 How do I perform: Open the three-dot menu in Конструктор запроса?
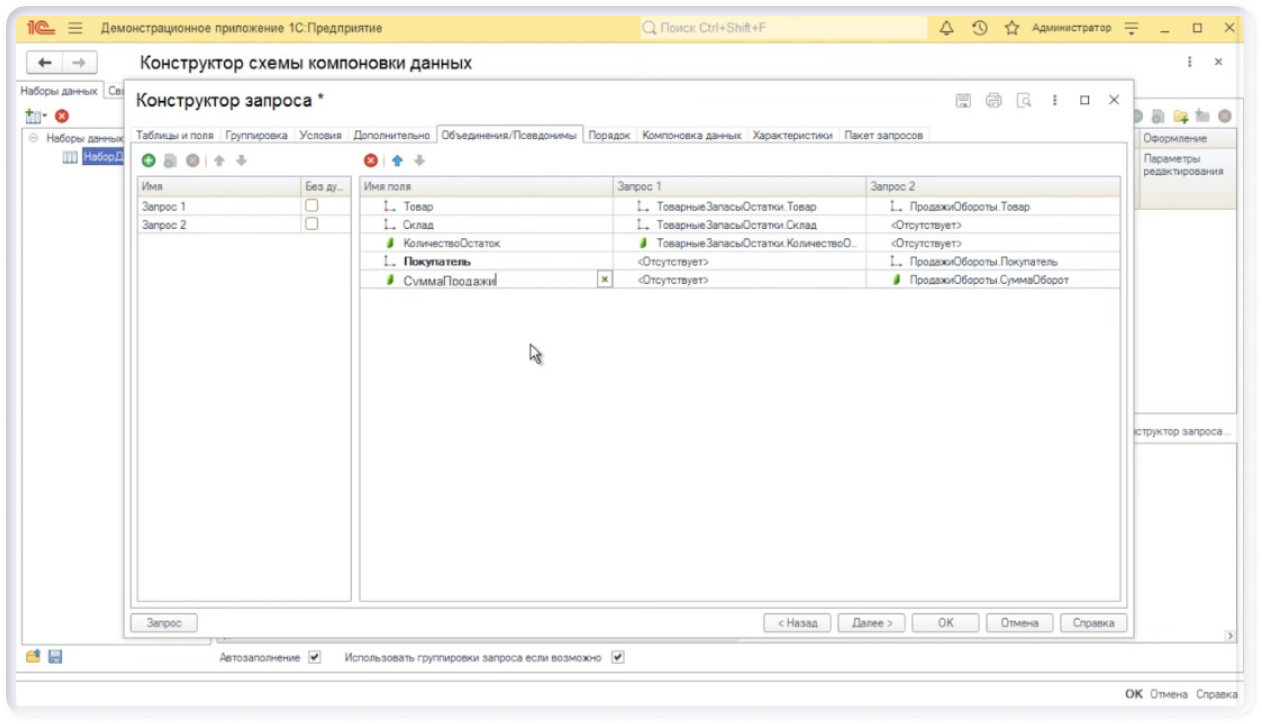[1054, 100]
